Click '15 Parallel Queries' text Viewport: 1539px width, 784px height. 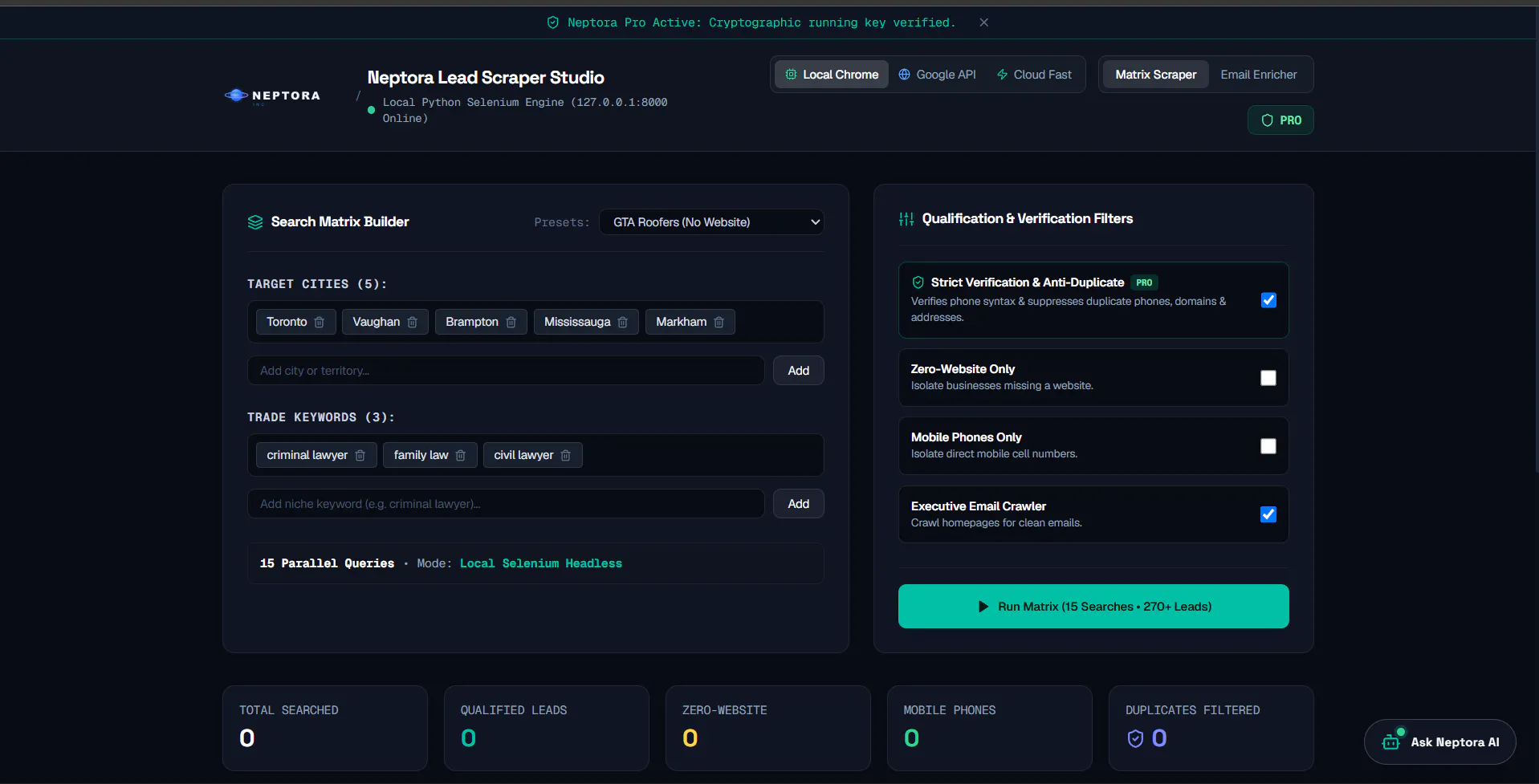click(x=327, y=563)
